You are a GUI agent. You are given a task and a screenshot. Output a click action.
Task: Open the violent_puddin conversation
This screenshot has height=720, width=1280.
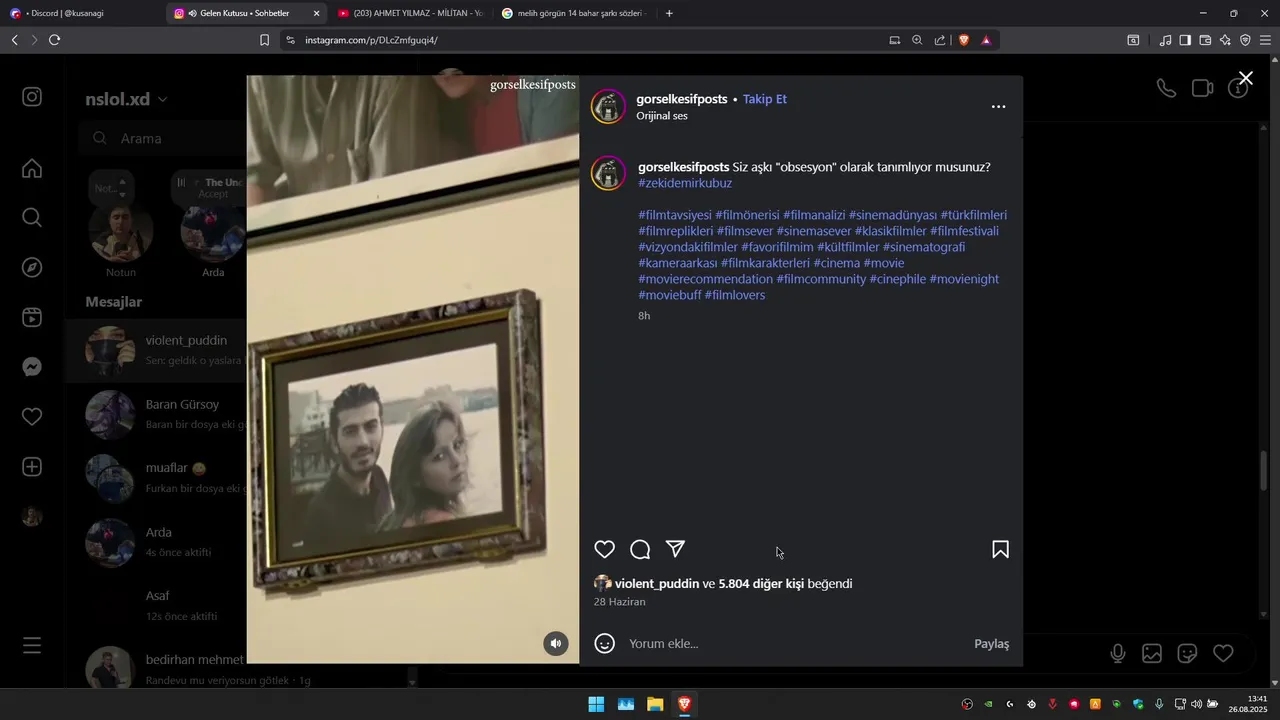pos(156,352)
